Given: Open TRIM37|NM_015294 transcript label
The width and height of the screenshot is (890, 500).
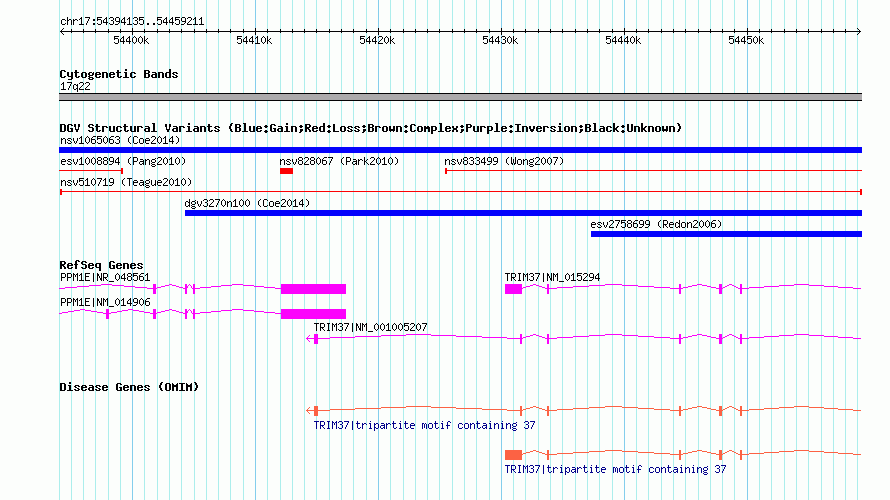Looking at the screenshot, I should click(x=552, y=278).
